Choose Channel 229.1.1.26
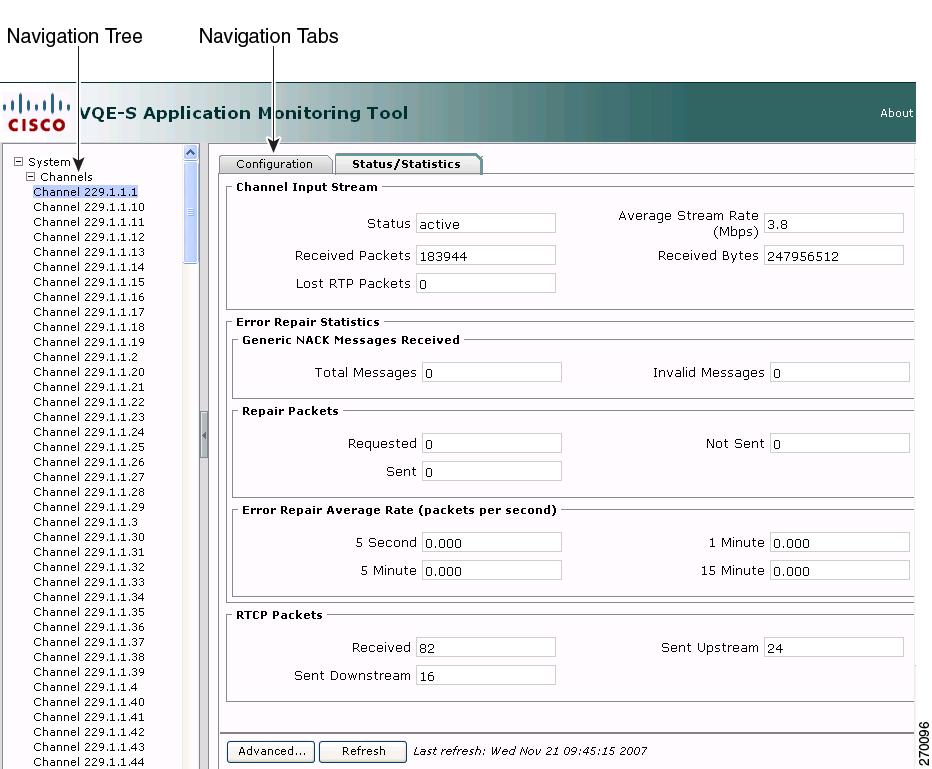 (x=89, y=462)
